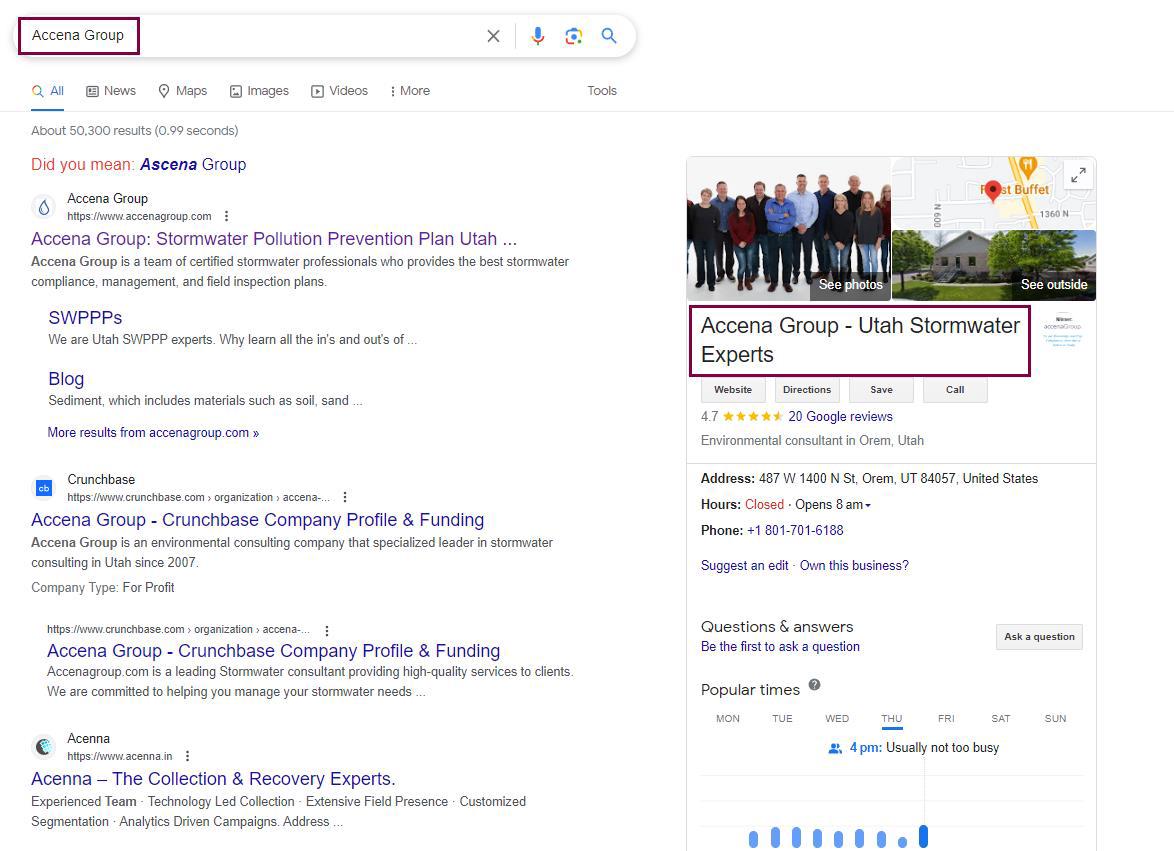Switch to the News tab
This screenshot has height=851, width=1174.
coord(111,91)
